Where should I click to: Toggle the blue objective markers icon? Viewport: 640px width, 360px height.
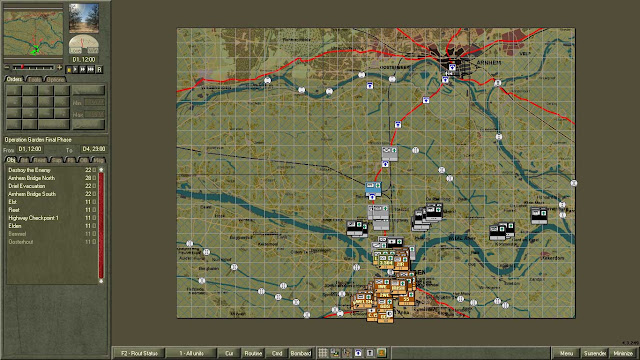coord(358,353)
